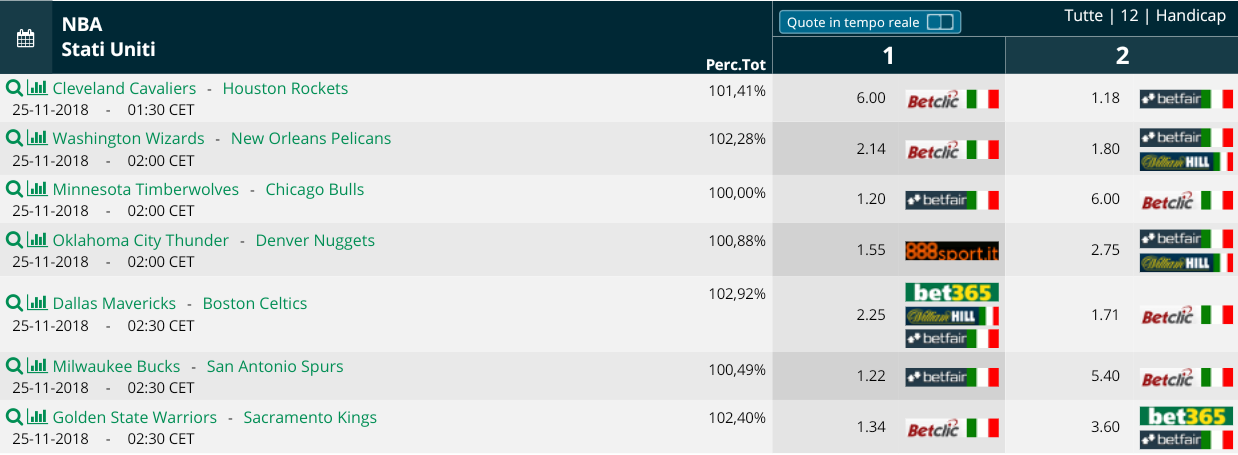The height and width of the screenshot is (455, 1238).
Task: Select odds 5.40 for San Antonio Spurs
Action: 1105,377
